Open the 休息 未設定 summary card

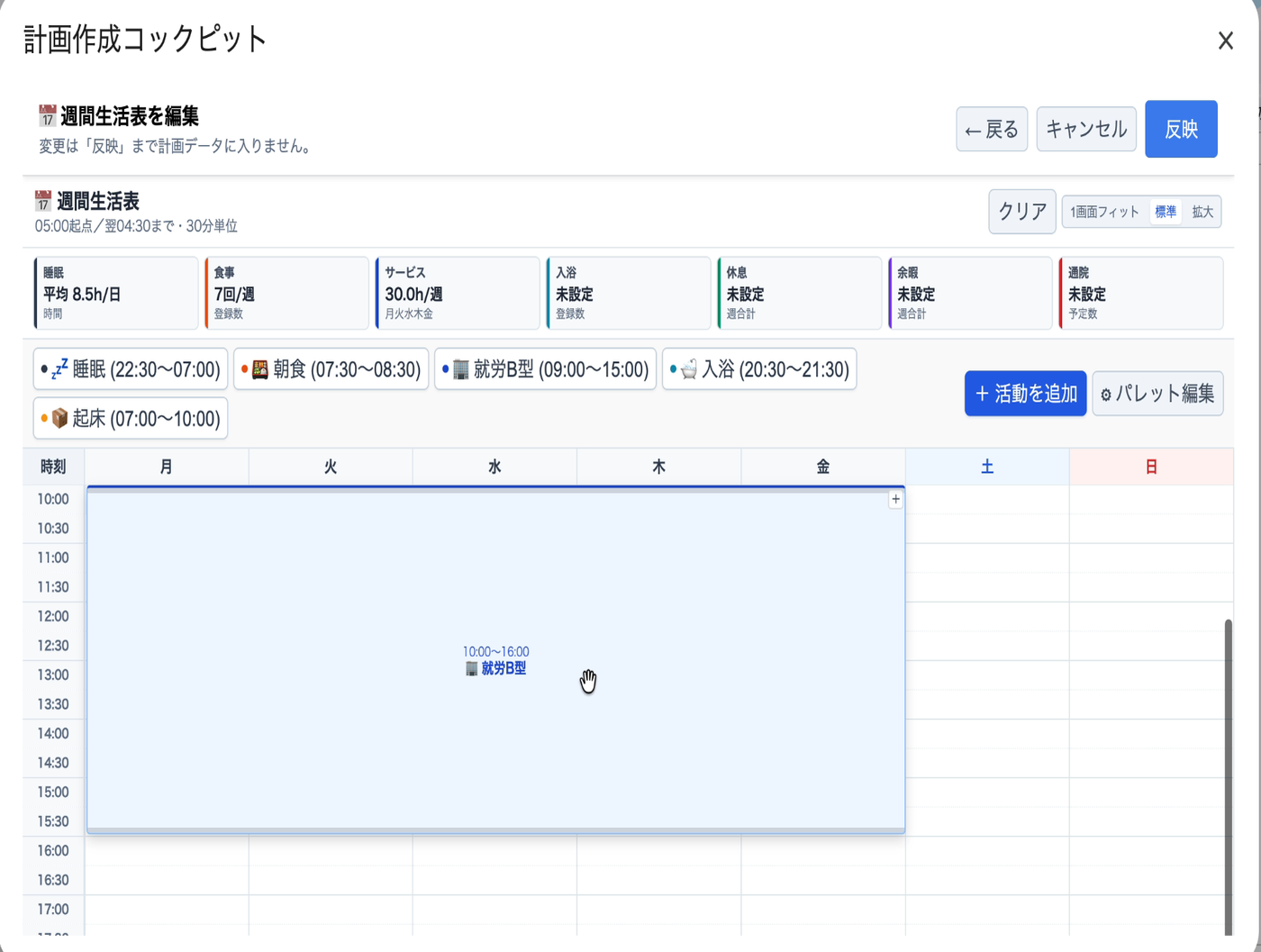(x=800, y=294)
